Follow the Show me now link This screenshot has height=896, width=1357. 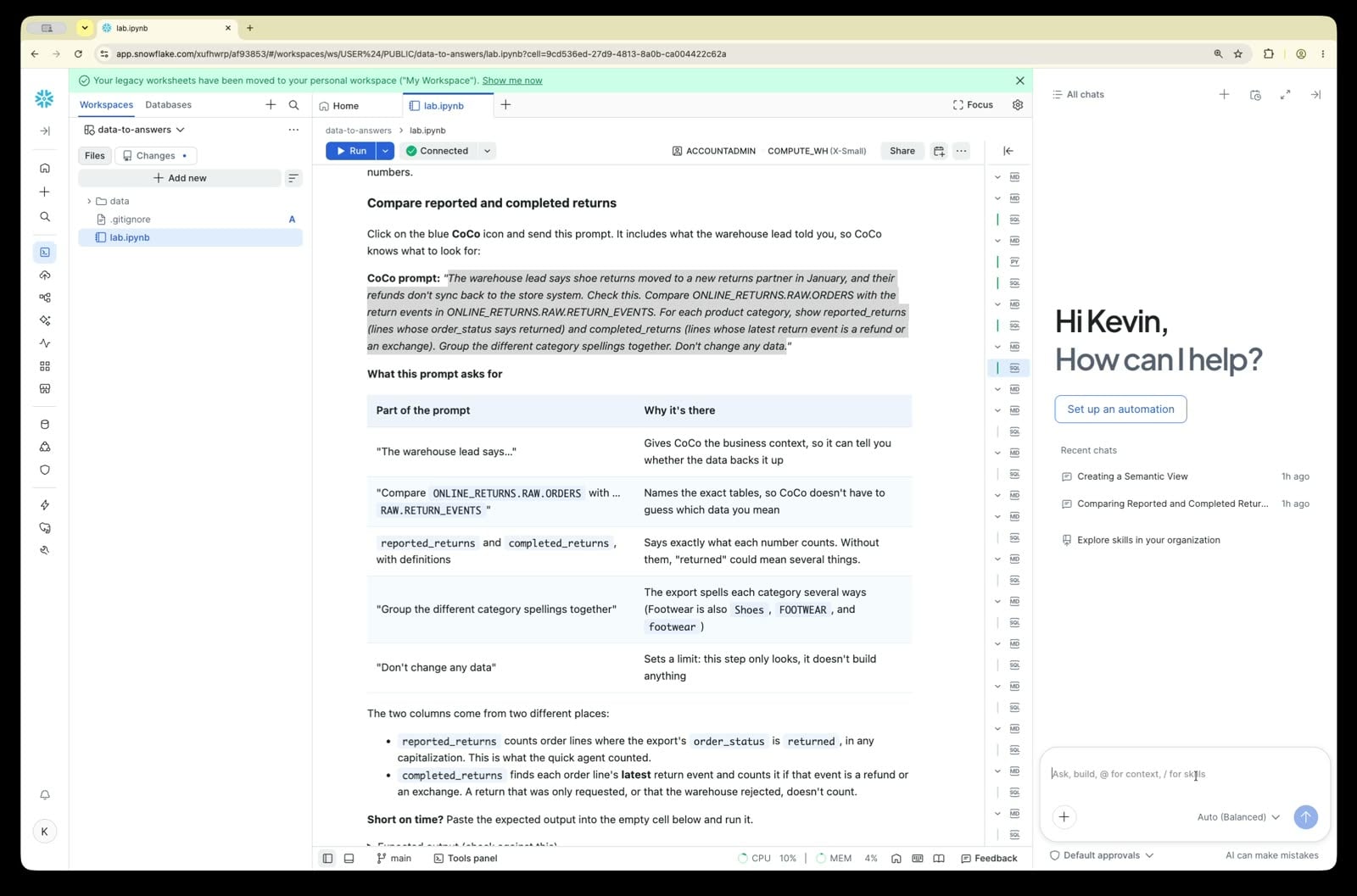[x=512, y=81]
